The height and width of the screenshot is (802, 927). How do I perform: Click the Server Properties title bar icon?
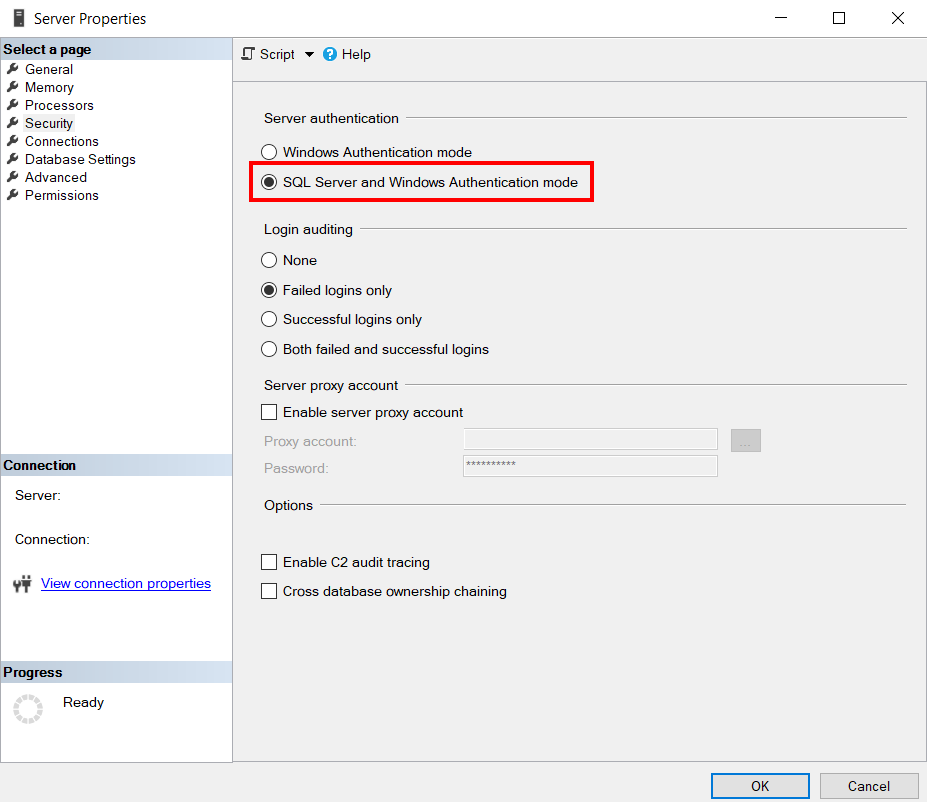point(19,18)
